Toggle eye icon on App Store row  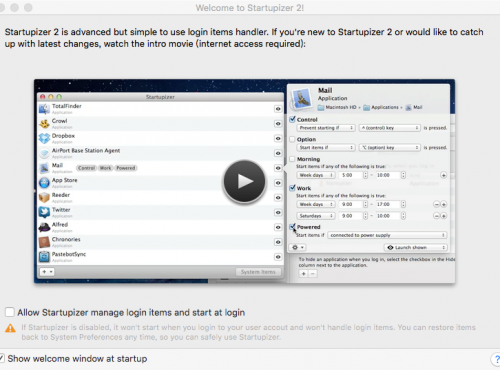click(278, 183)
